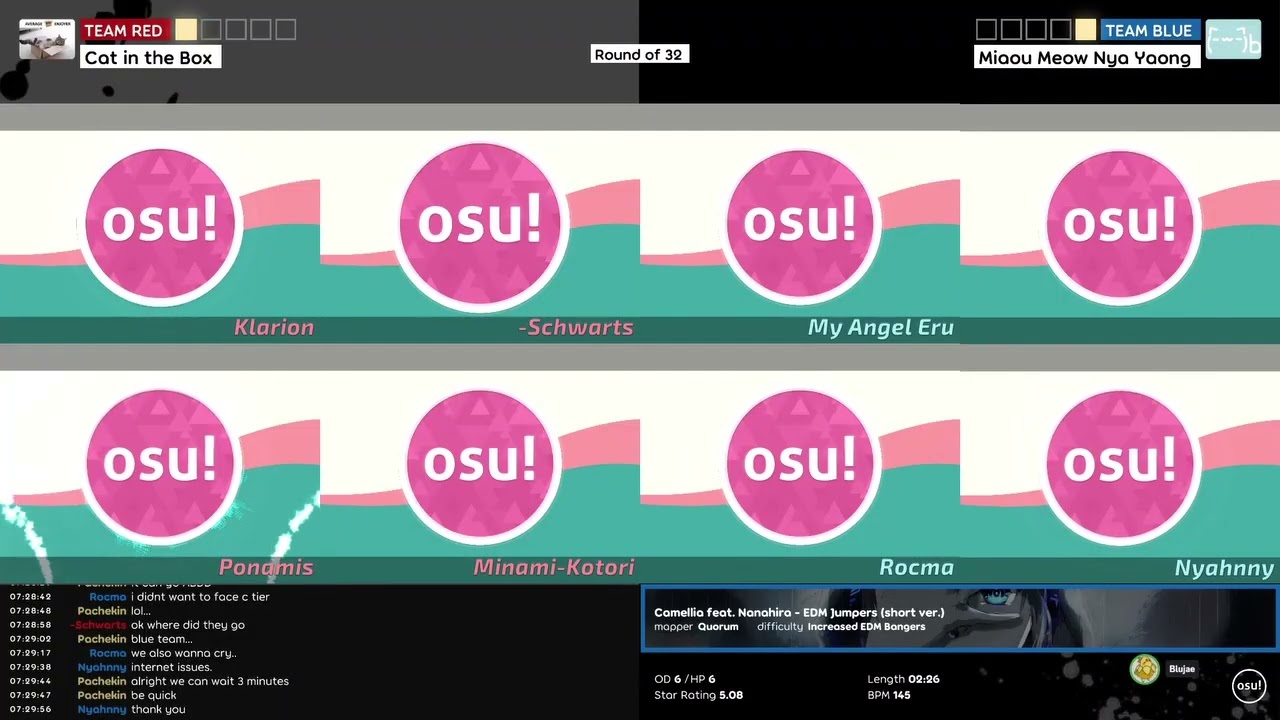Select player name Nyahnny under the grid
The height and width of the screenshot is (720, 1280).
(1225, 568)
